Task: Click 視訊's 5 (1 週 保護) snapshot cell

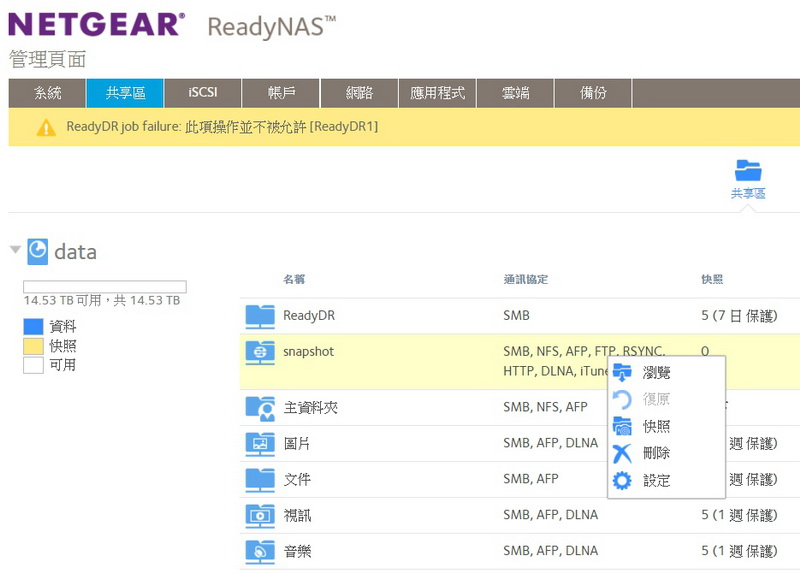Action: click(x=739, y=515)
